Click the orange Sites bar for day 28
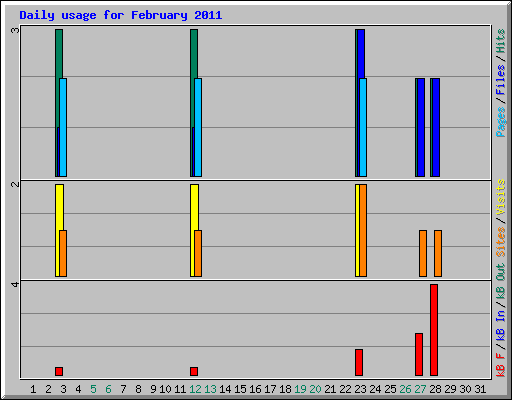Screen dimensions: 512x400 (438, 253)
